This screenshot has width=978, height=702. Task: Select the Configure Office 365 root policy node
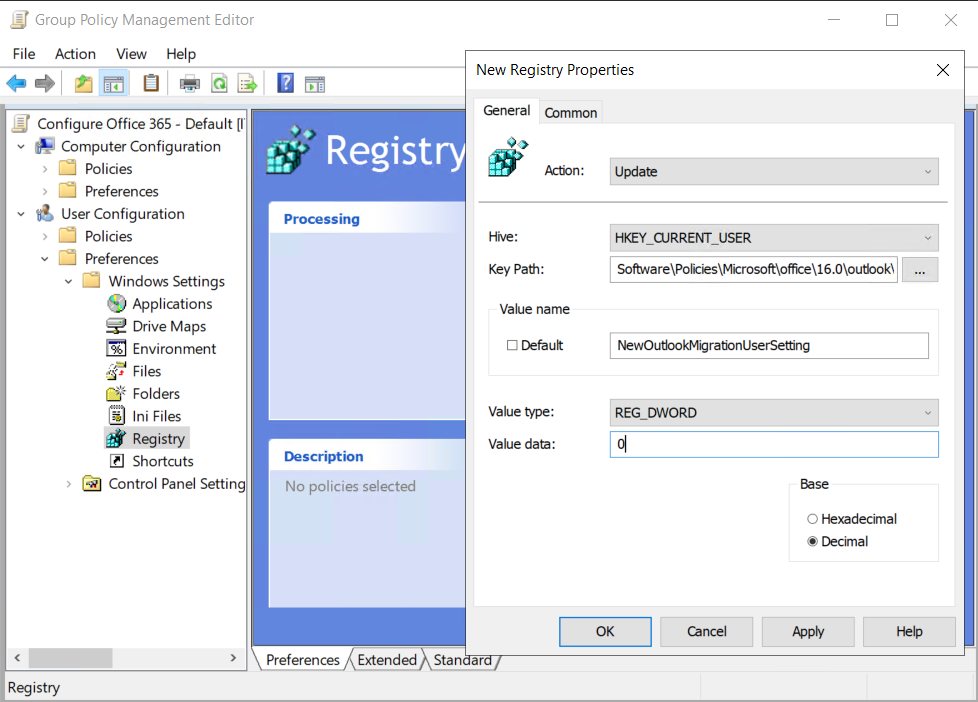141,124
